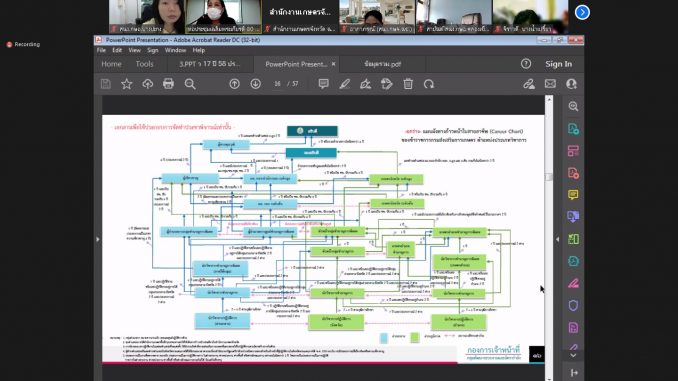This screenshot has height=381, width=678.
Task: Add a comment with speech bubble icon
Action: [x=323, y=84]
